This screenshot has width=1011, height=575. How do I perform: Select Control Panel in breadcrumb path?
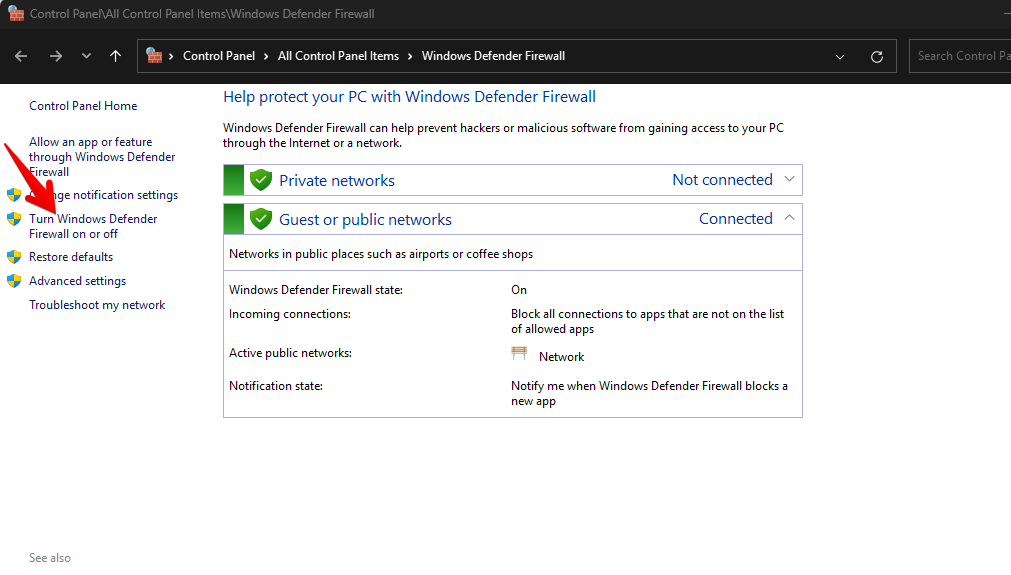[x=218, y=56]
